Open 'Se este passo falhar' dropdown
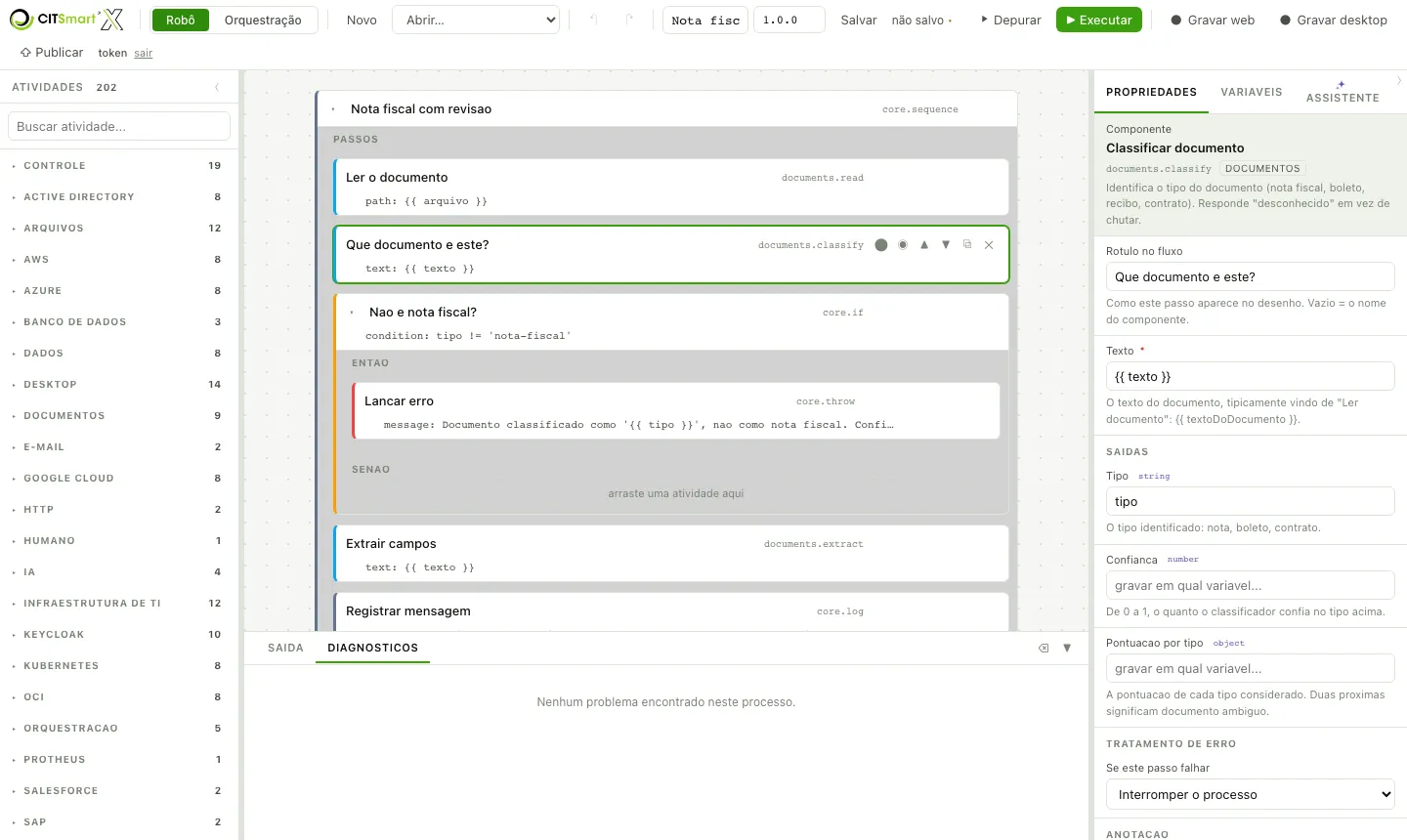 (1251, 794)
